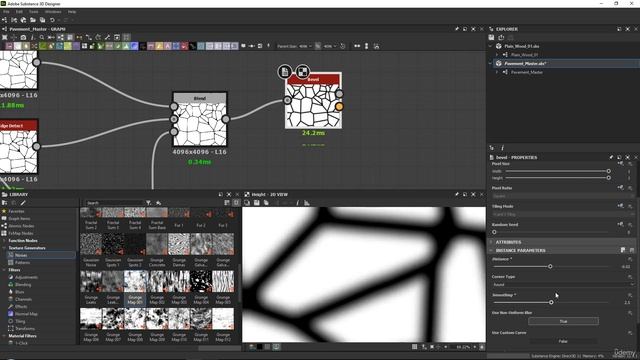The image size is (640, 360).
Task: Adjust the Pixel Size Width slider
Action: pos(557,171)
